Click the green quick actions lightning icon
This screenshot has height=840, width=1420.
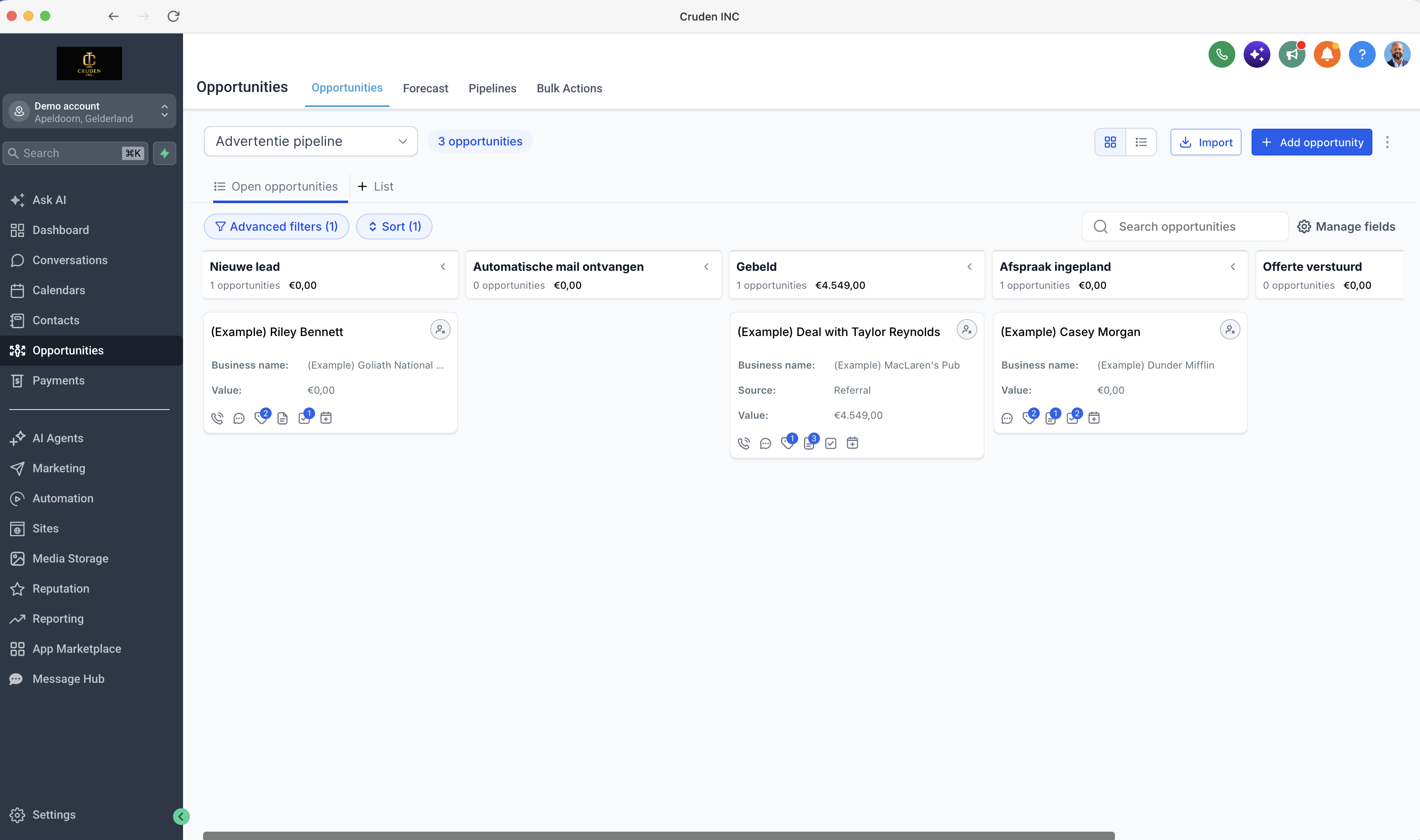tap(165, 153)
